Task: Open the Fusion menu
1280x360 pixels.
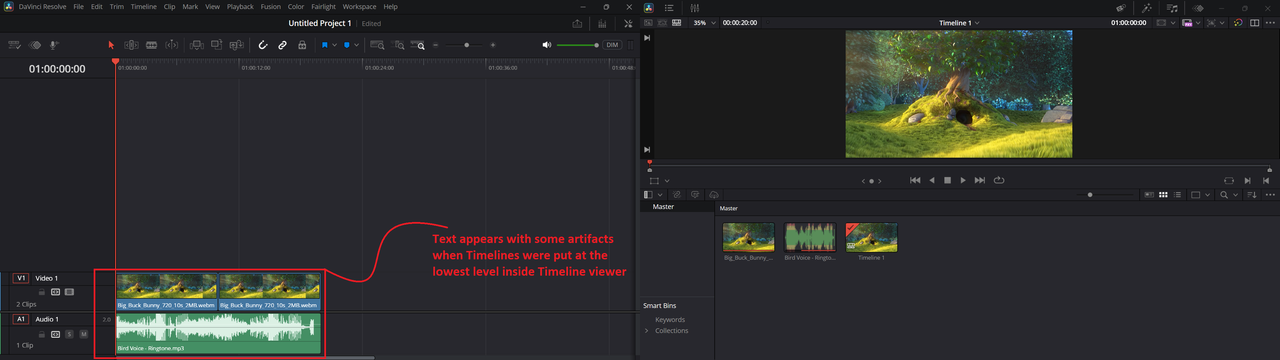Action: (x=270, y=6)
